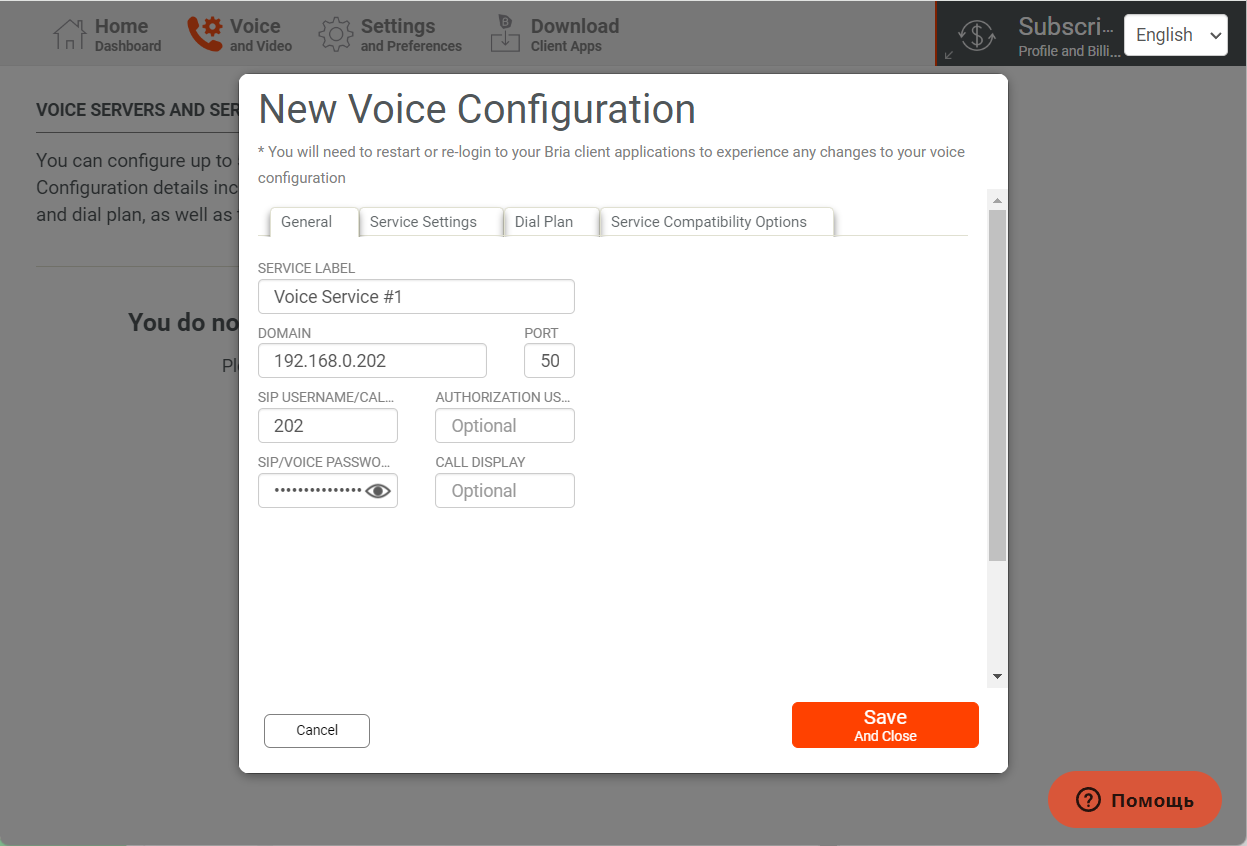Click the Service Label input field
This screenshot has height=846, width=1247.
(416, 297)
